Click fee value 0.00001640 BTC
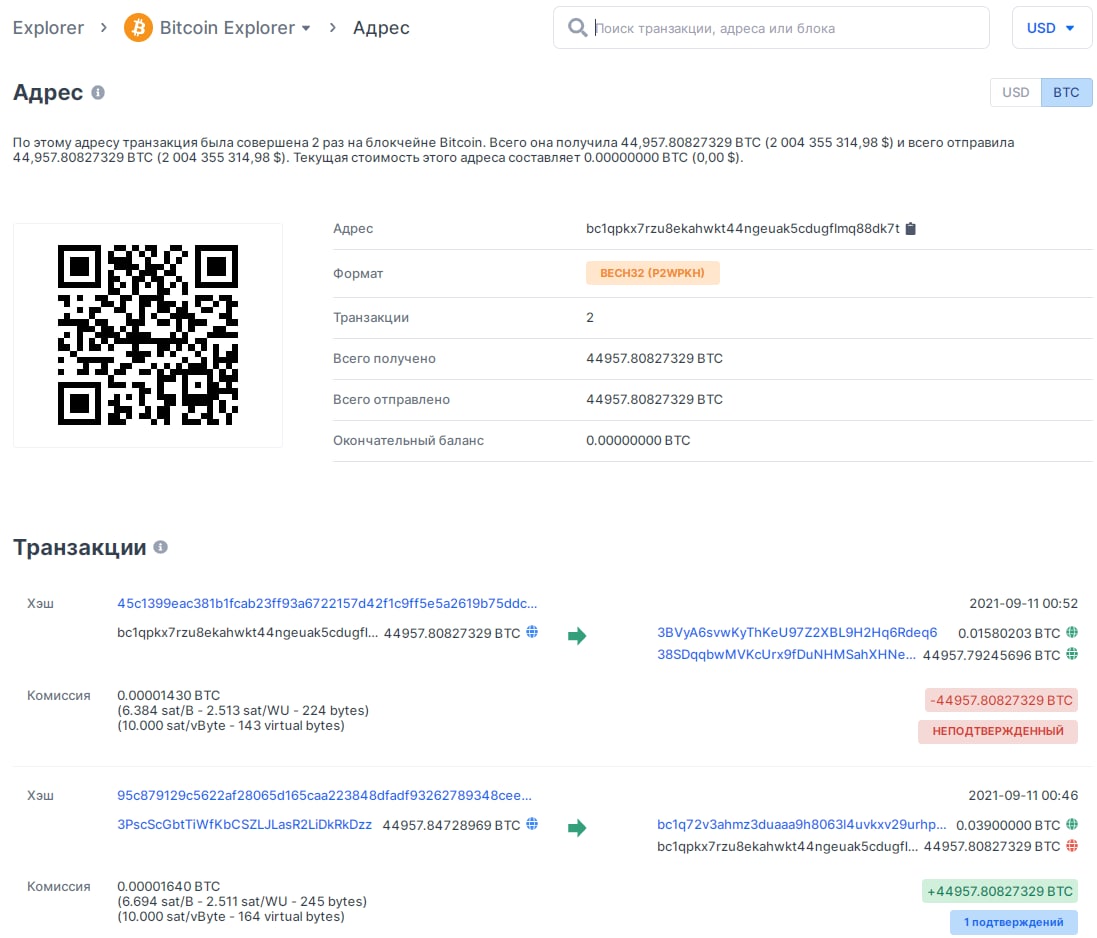The width and height of the screenshot is (1097, 938). tap(169, 886)
